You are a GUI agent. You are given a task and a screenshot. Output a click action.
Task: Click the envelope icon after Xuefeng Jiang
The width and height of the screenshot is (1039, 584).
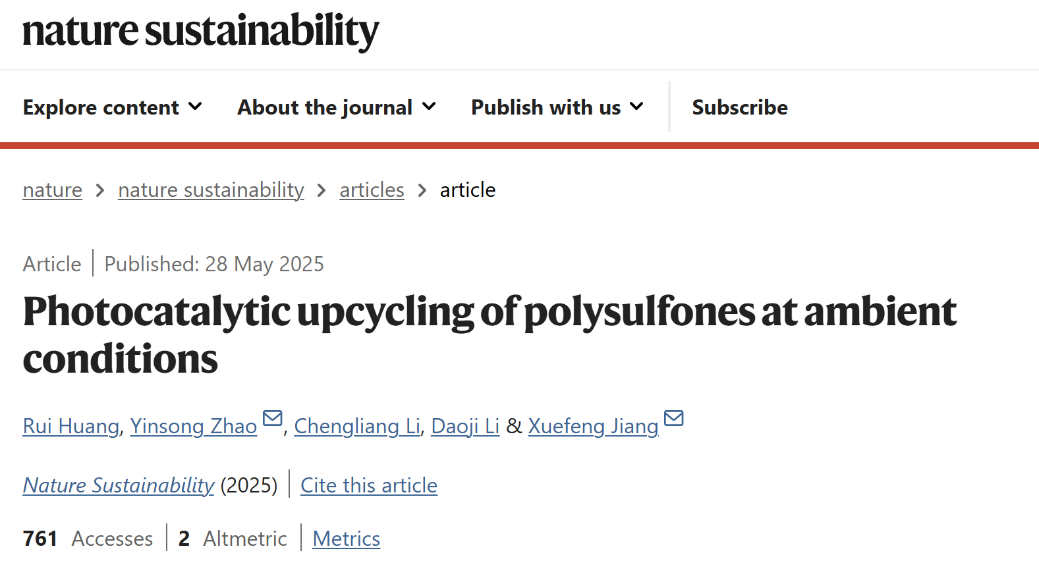(x=673, y=418)
